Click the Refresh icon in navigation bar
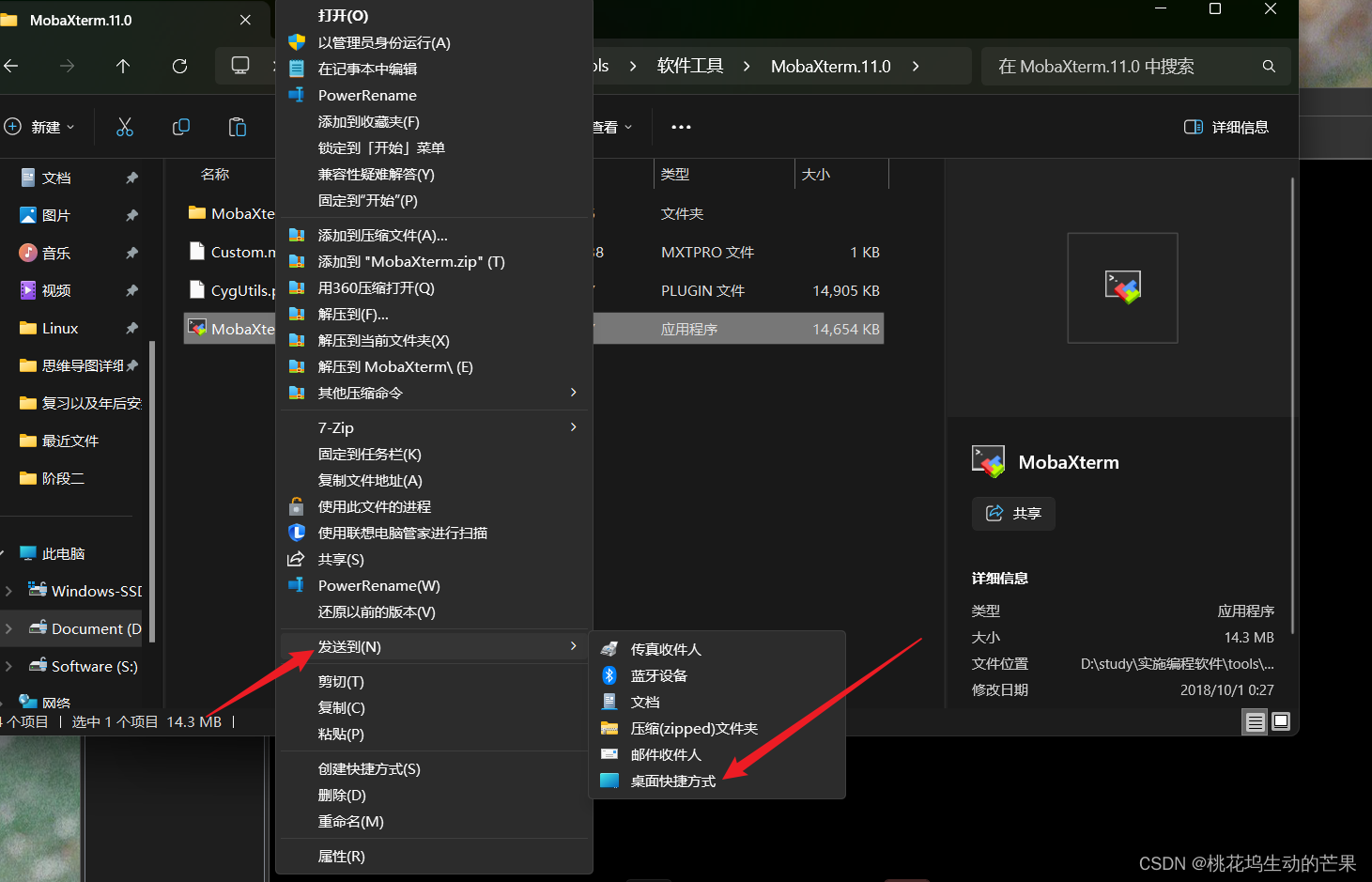 [179, 66]
